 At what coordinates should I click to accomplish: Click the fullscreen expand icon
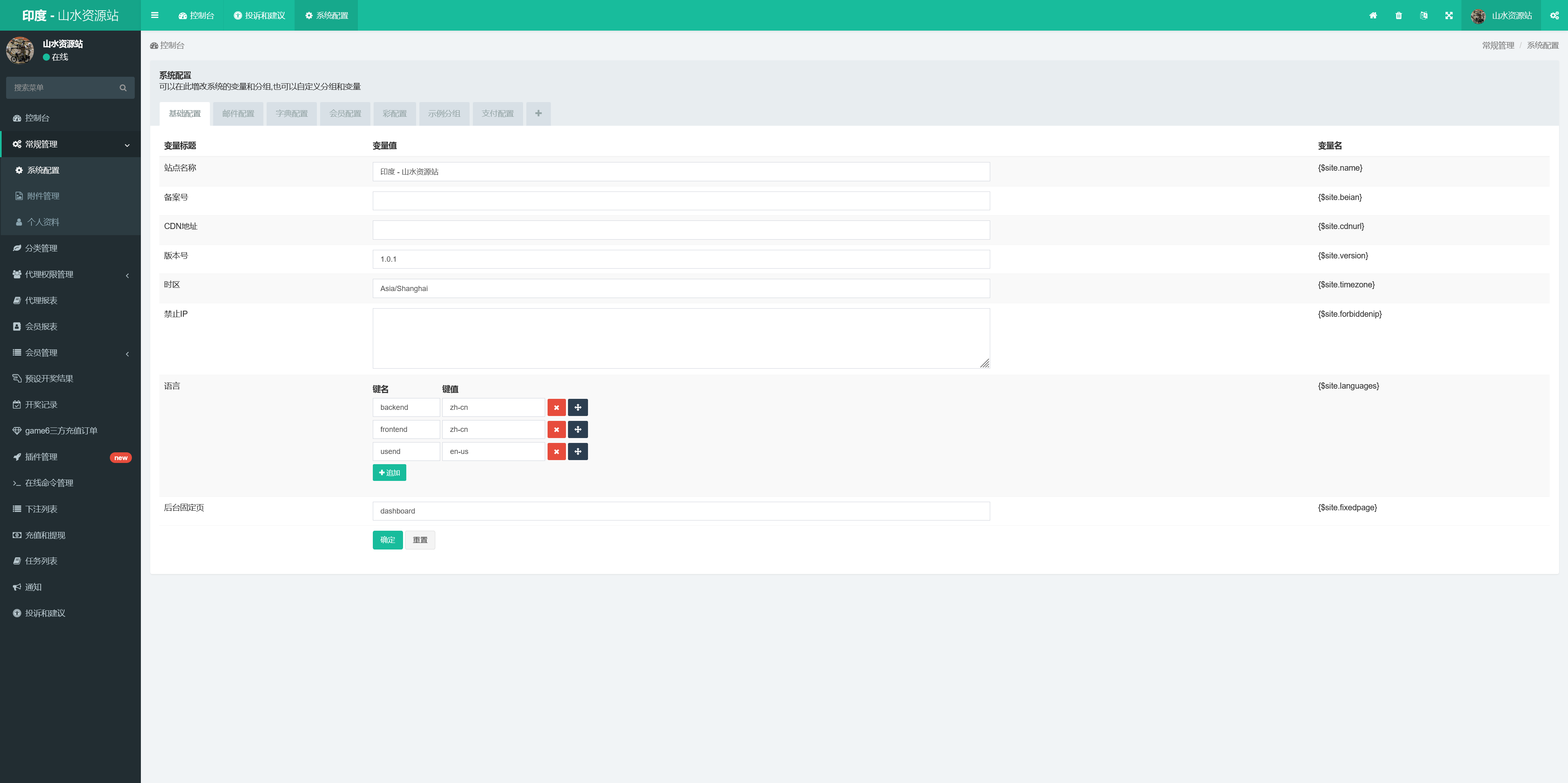pyautogui.click(x=1449, y=15)
